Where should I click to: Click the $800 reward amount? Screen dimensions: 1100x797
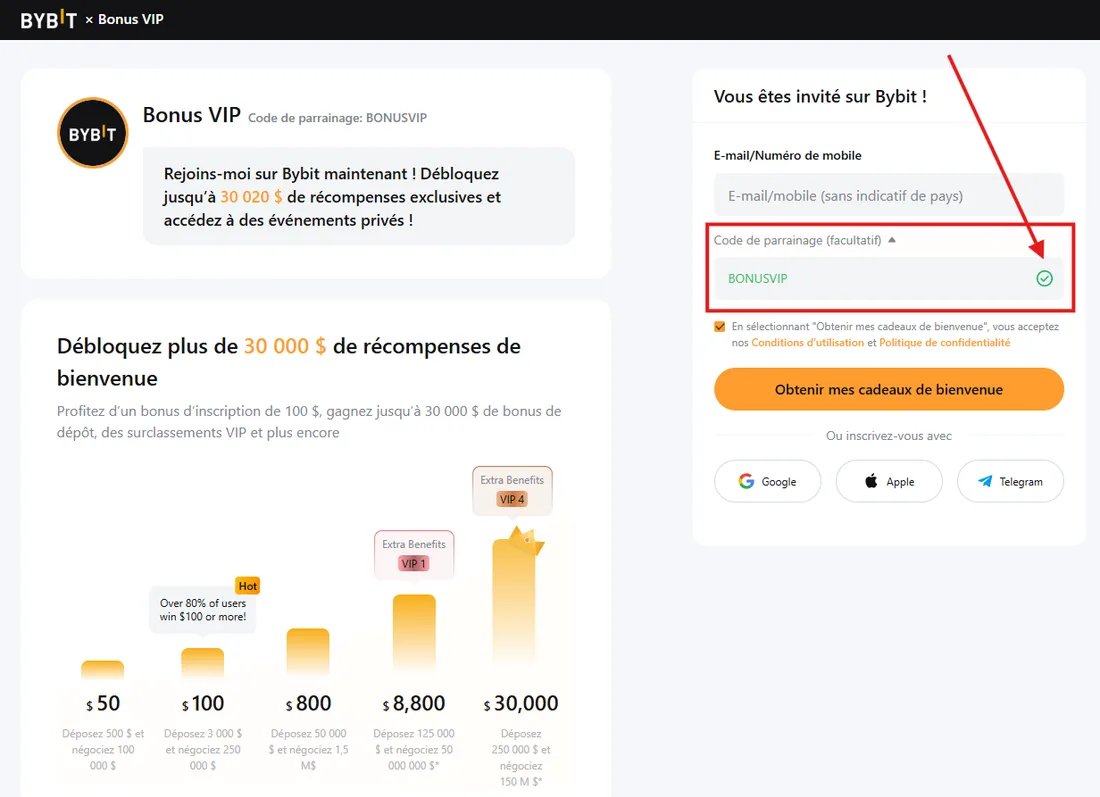308,703
